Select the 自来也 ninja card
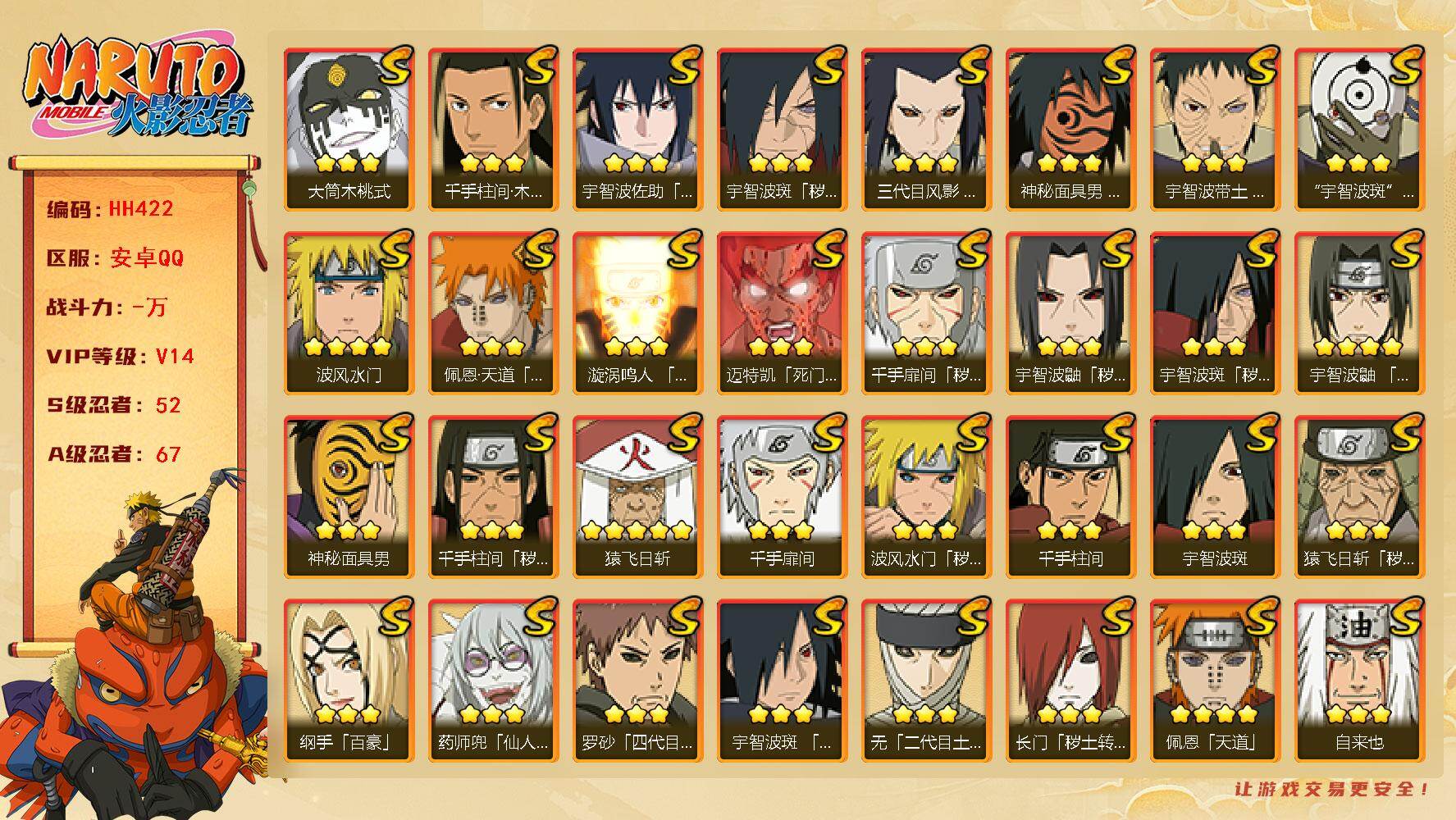Viewport: 1456px width, 820px height. (x=1359, y=681)
